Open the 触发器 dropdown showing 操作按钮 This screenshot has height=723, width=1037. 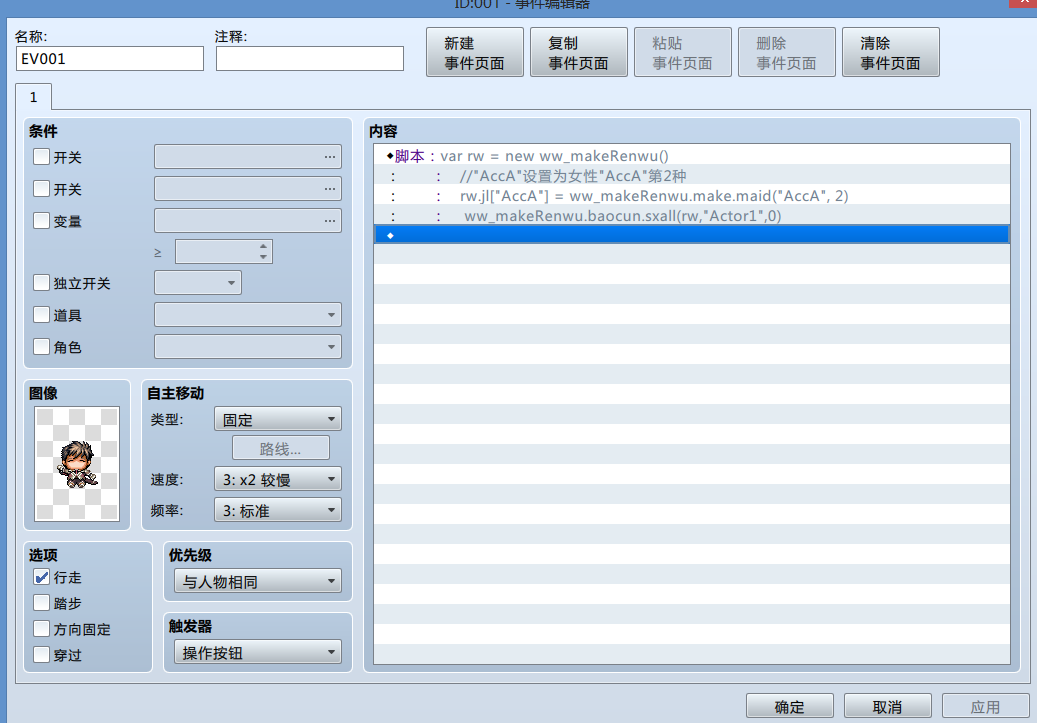(258, 652)
